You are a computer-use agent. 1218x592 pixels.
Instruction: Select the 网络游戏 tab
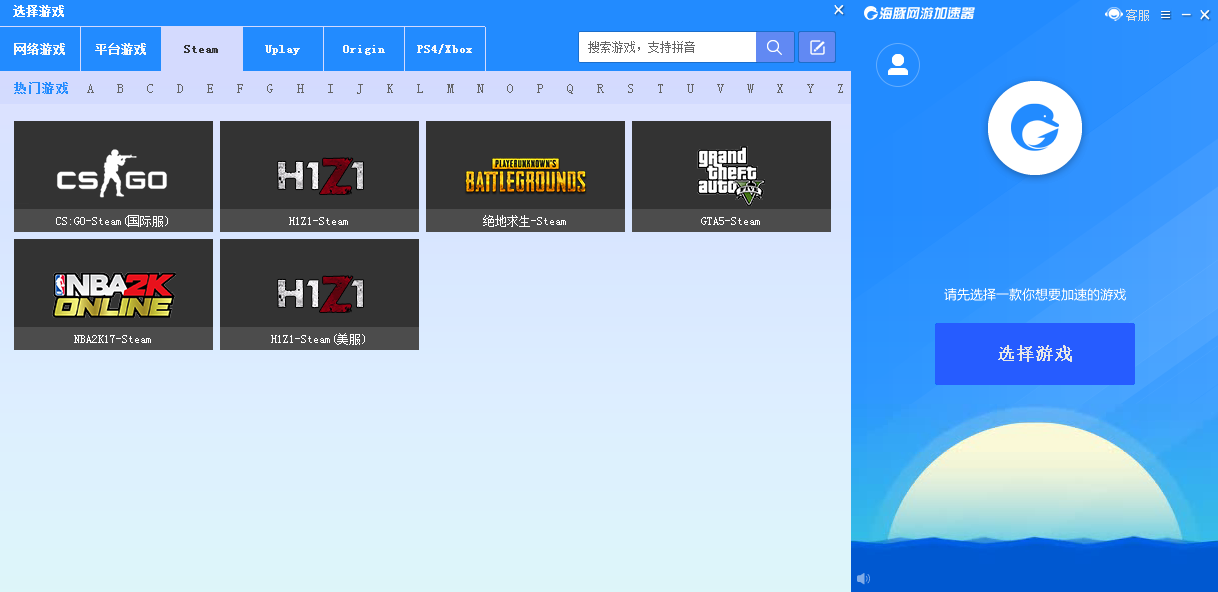pyautogui.click(x=40, y=49)
